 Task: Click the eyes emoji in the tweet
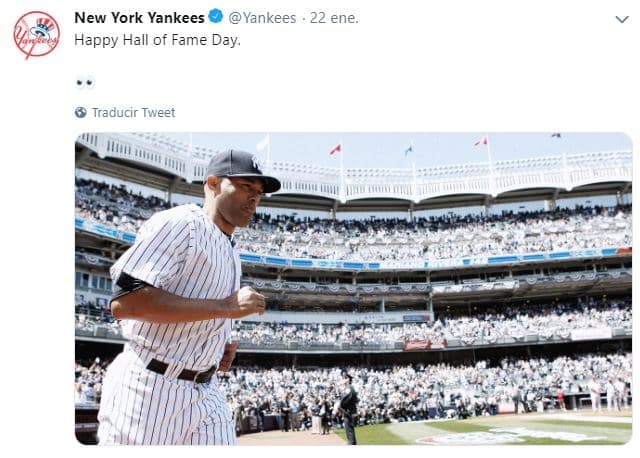(x=85, y=82)
